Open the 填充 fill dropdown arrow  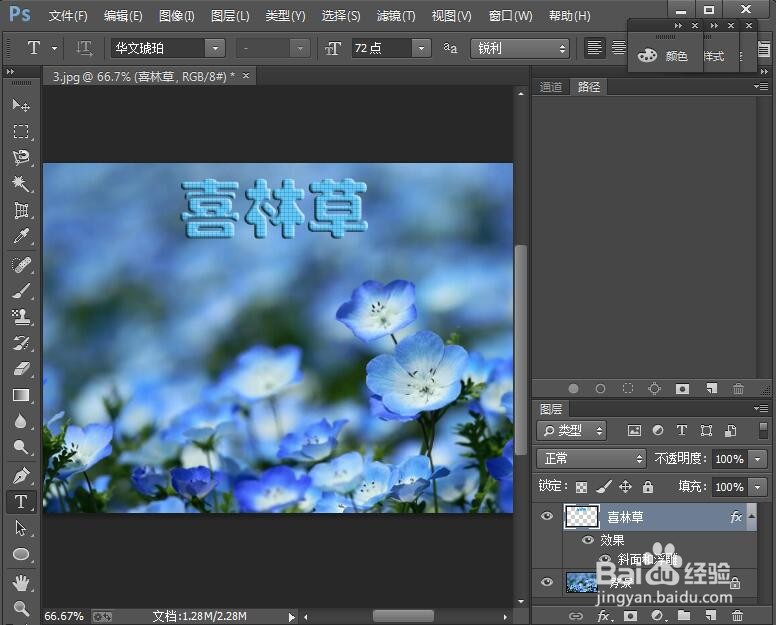[x=758, y=487]
